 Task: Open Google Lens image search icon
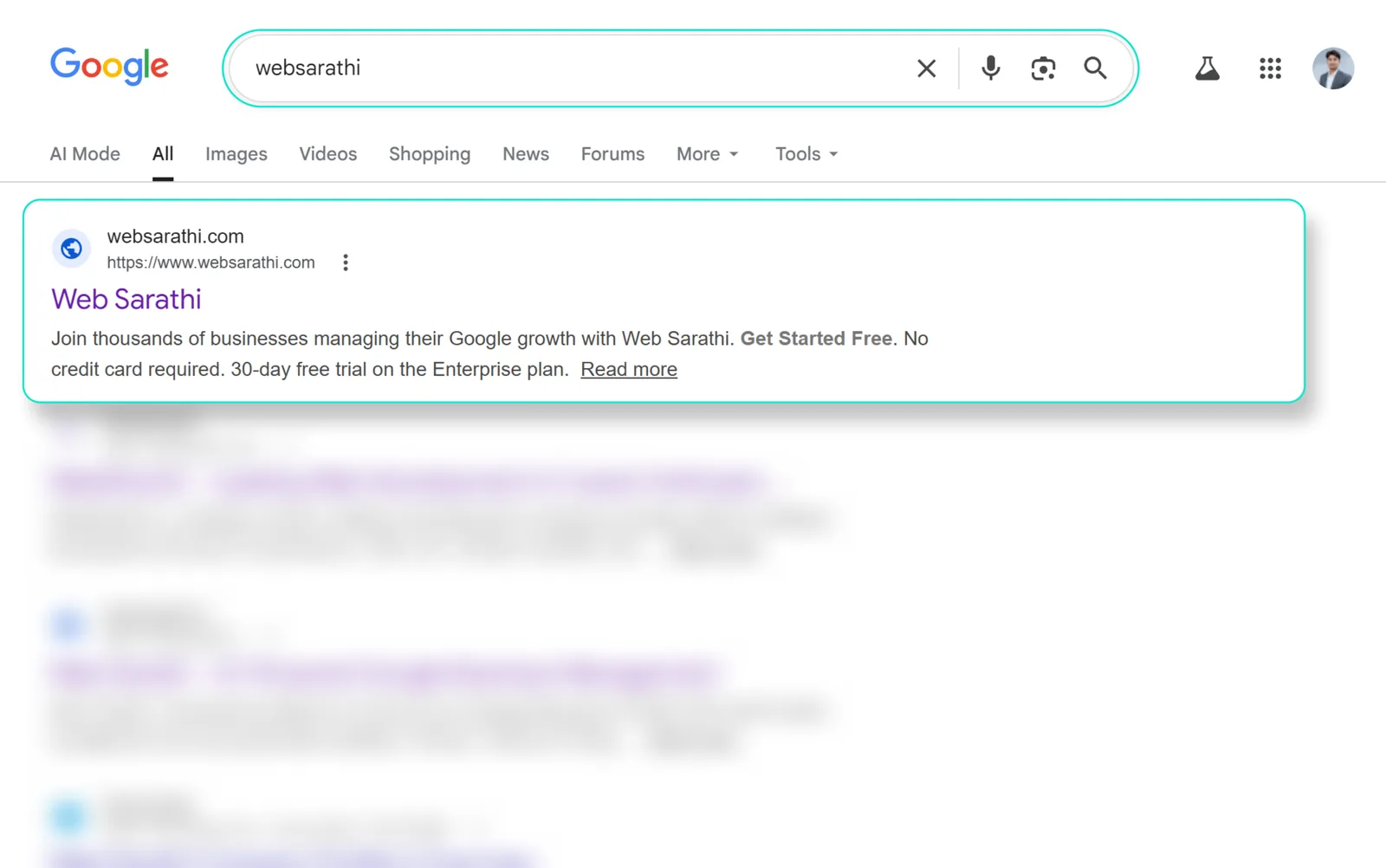point(1043,68)
